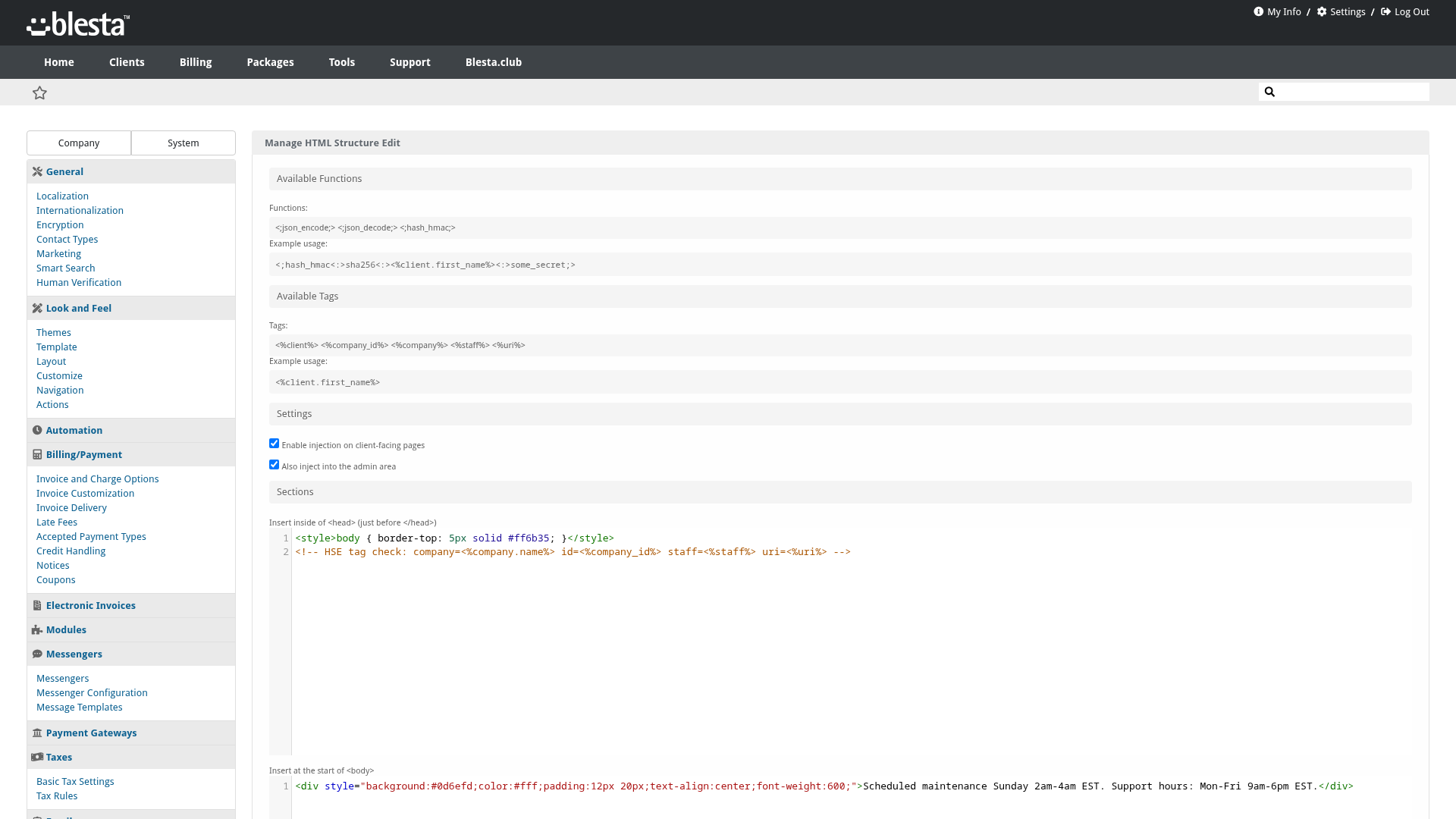The width and height of the screenshot is (1456, 819).
Task: Expand the General settings section
Action: click(x=131, y=171)
